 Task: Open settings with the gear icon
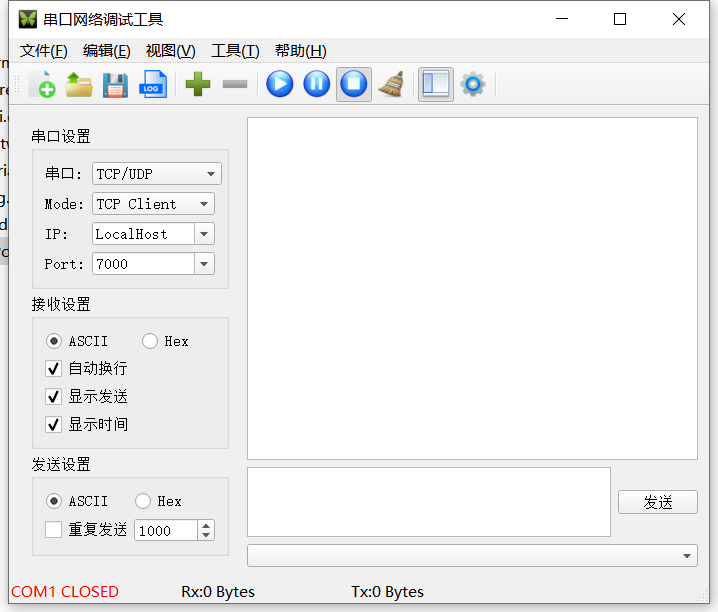[x=473, y=84]
